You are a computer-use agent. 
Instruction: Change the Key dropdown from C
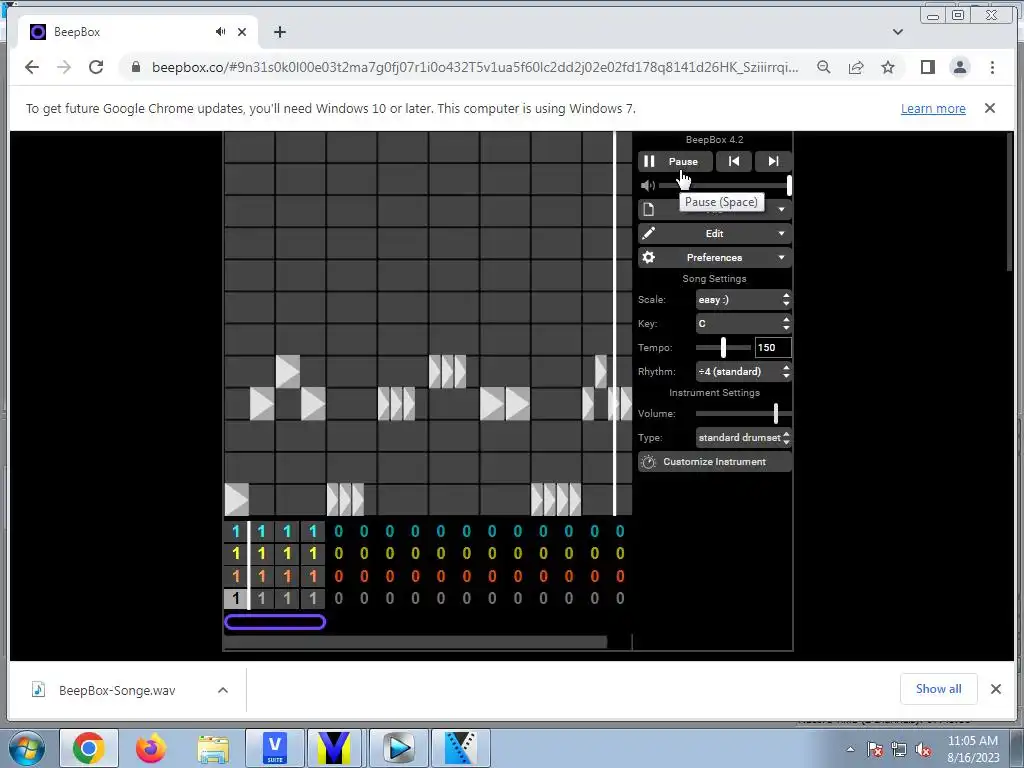[743, 323]
